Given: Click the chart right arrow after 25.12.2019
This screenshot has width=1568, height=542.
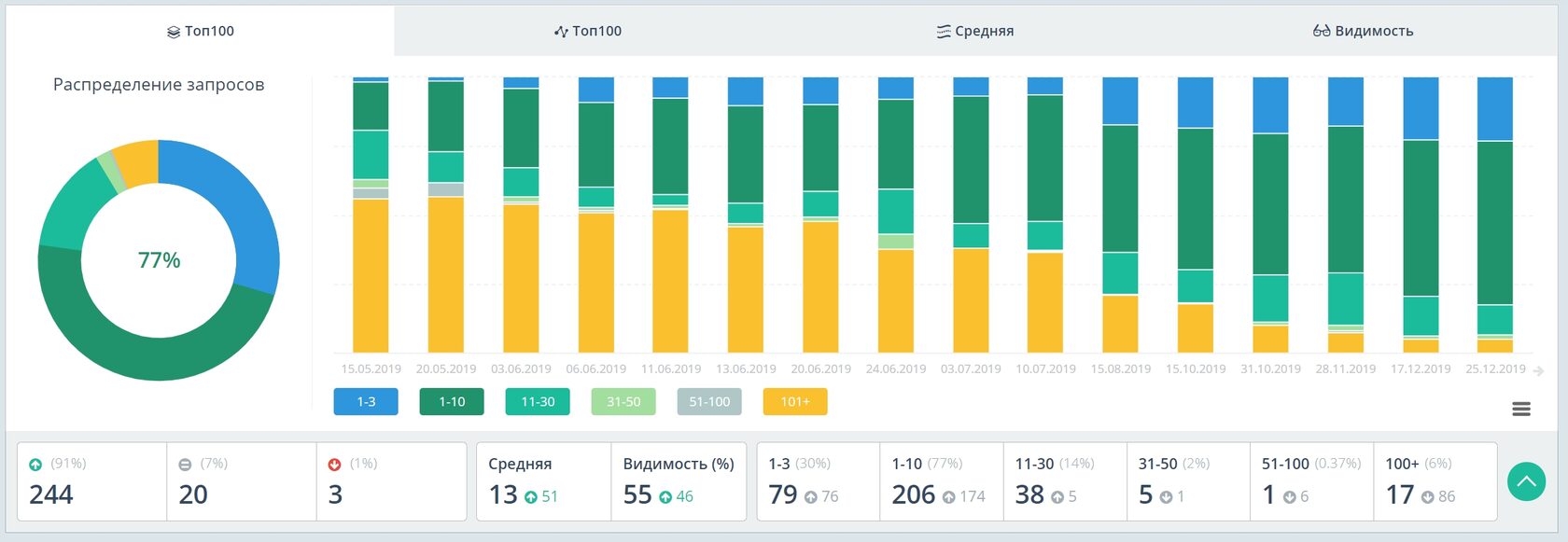Looking at the screenshot, I should 1538,371.
